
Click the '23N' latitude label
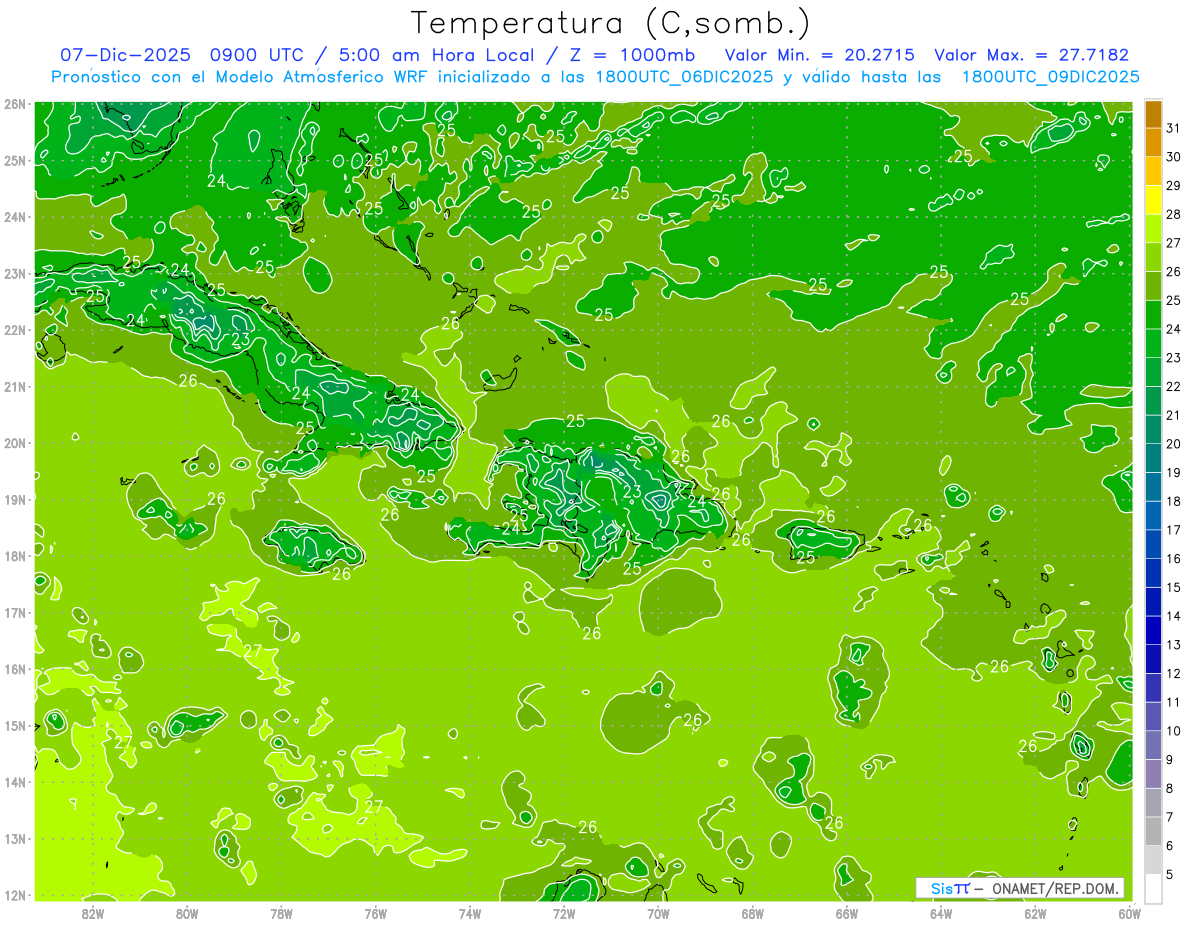pos(15,273)
